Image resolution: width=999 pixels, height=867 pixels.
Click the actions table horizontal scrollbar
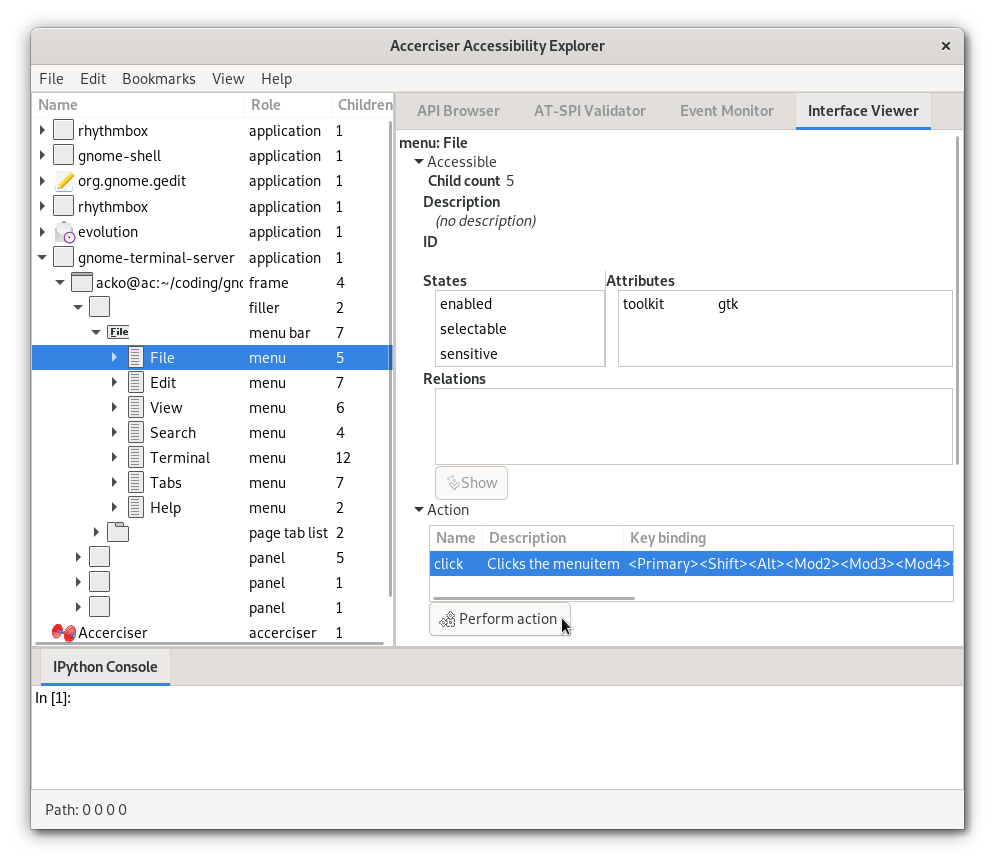532,598
